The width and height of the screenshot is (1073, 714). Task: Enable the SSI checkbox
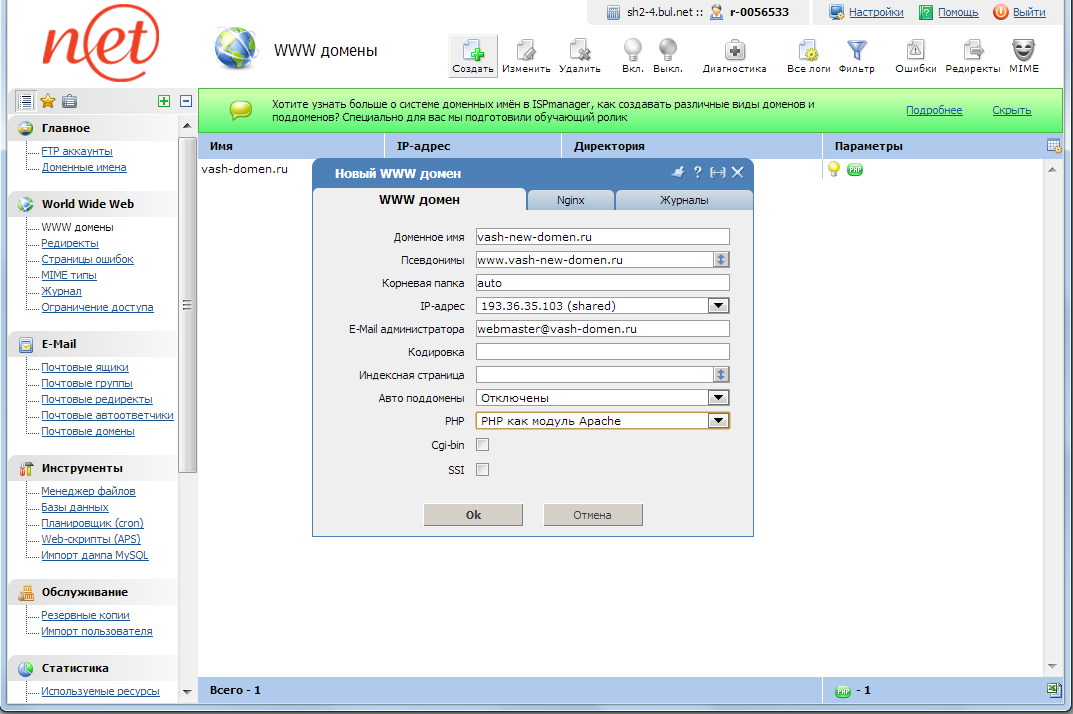482,467
